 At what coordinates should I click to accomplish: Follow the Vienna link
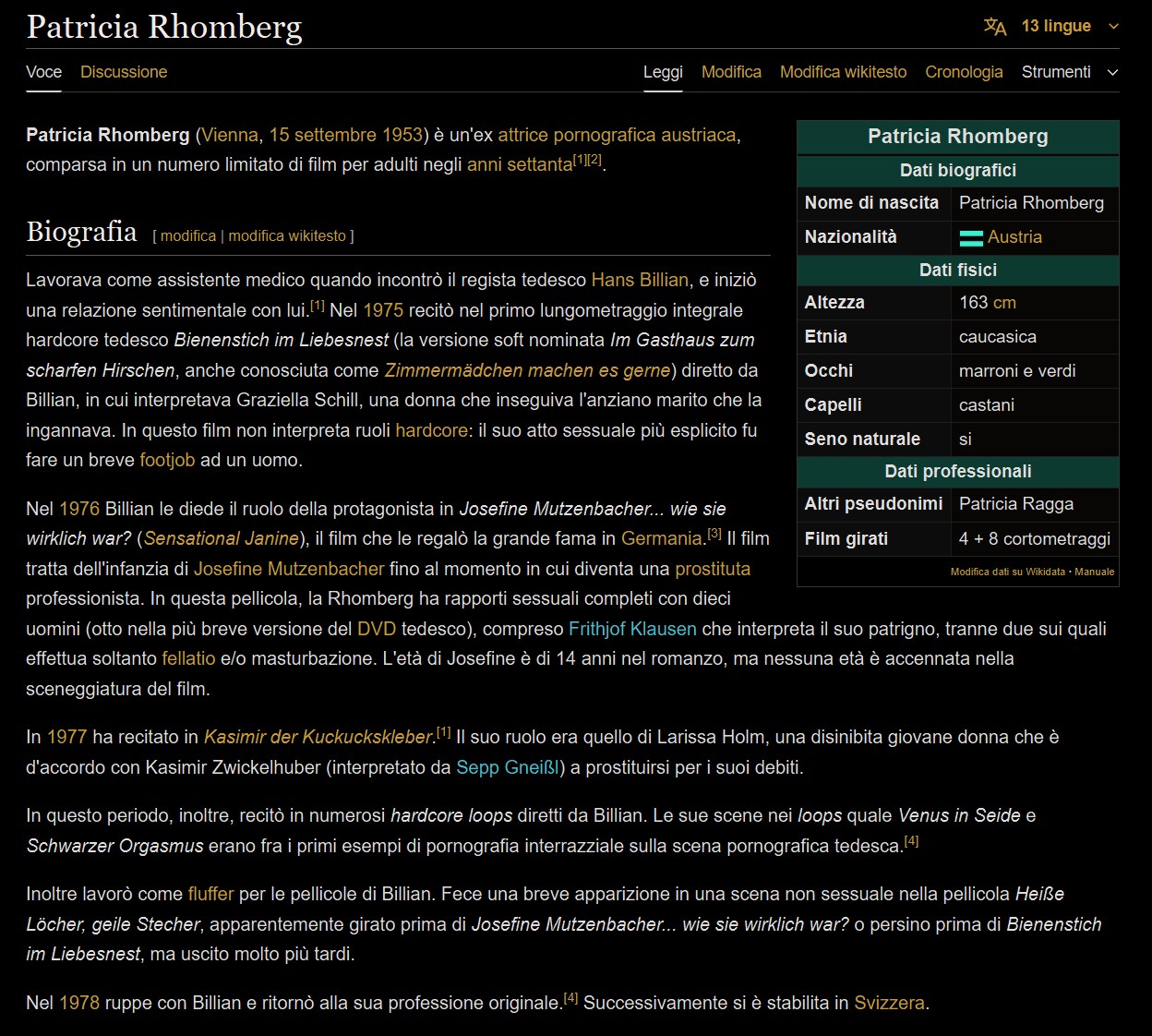[x=230, y=135]
